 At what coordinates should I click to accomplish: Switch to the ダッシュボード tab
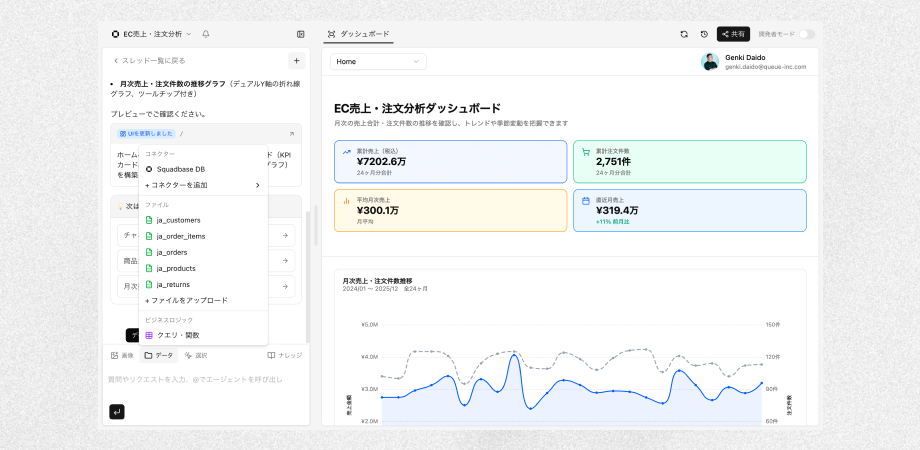point(358,34)
